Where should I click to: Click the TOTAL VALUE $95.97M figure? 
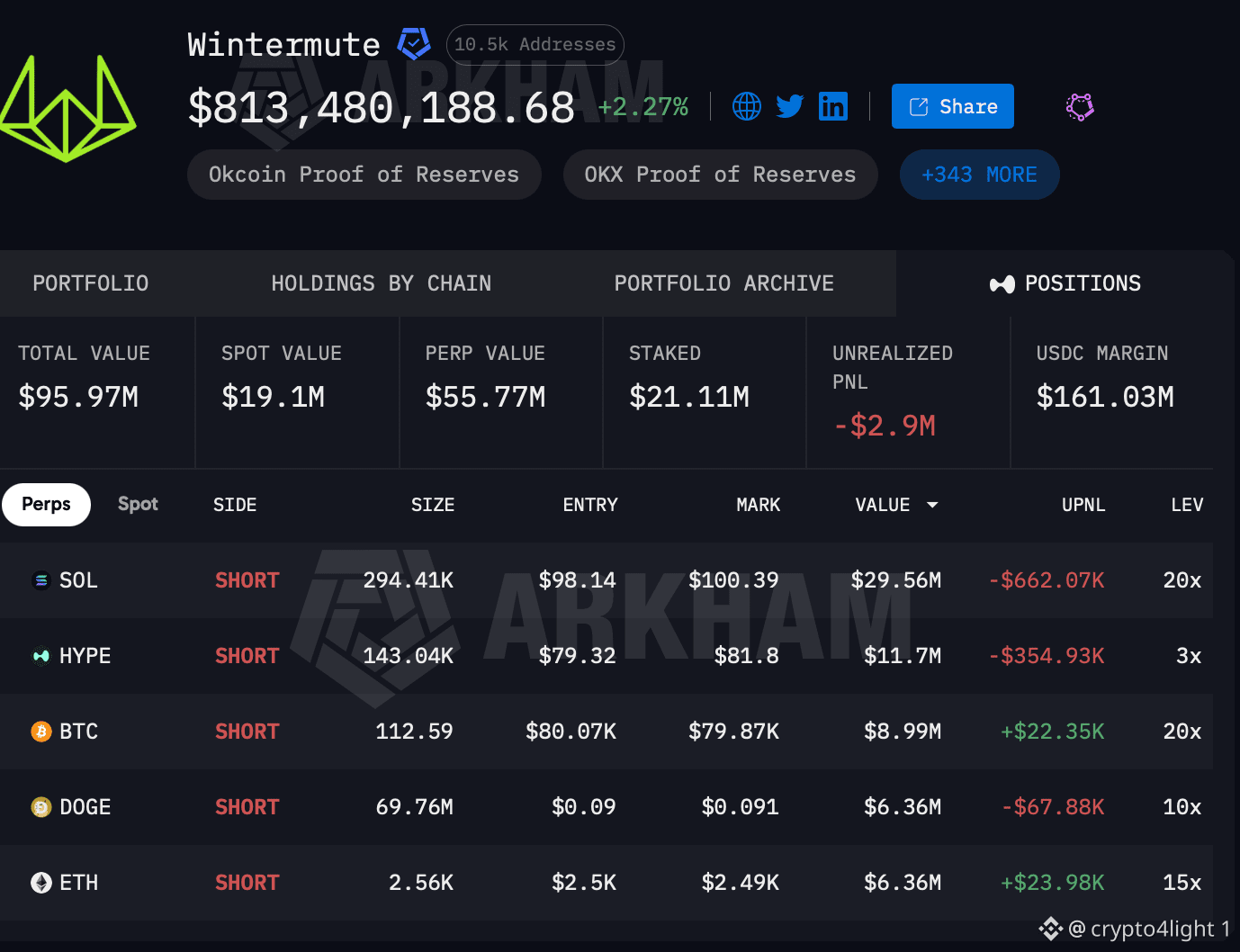coord(79,397)
